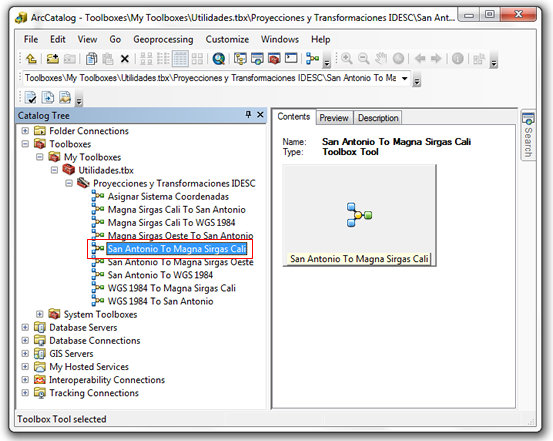Screen dimensions: 553x441
Task: Launch ArcMap from the globe toolbar icon
Action: tap(219, 59)
